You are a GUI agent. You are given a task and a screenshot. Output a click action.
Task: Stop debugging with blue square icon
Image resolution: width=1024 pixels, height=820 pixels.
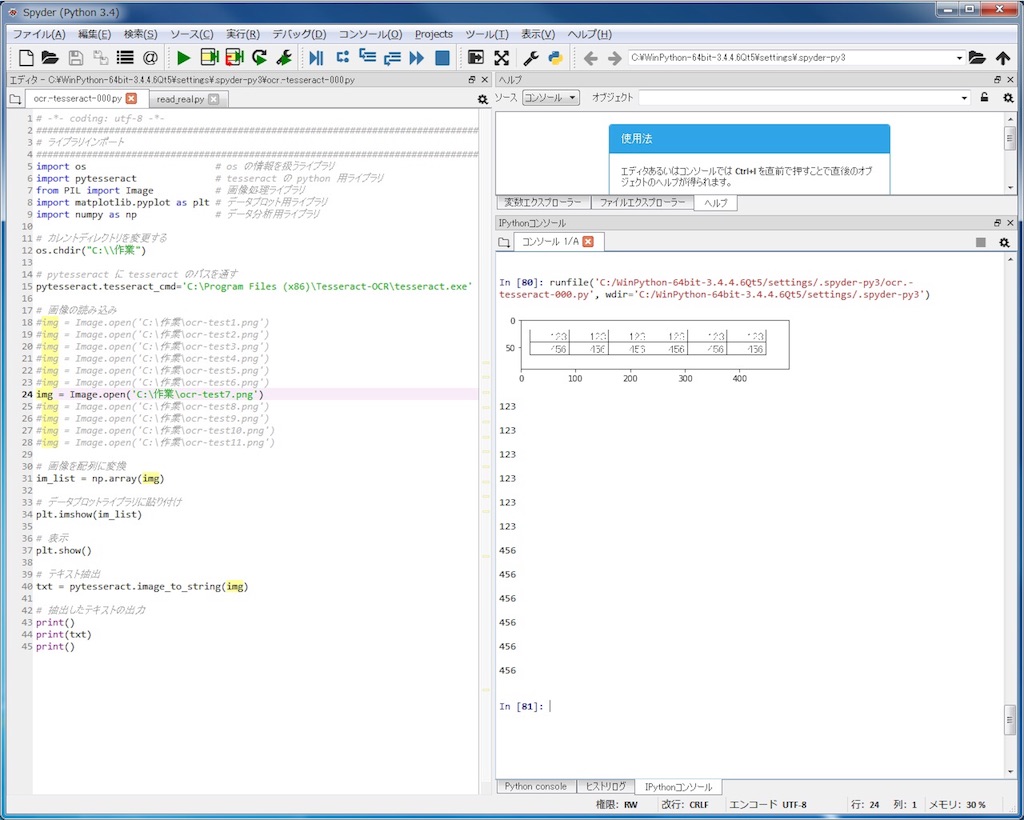click(x=442, y=58)
